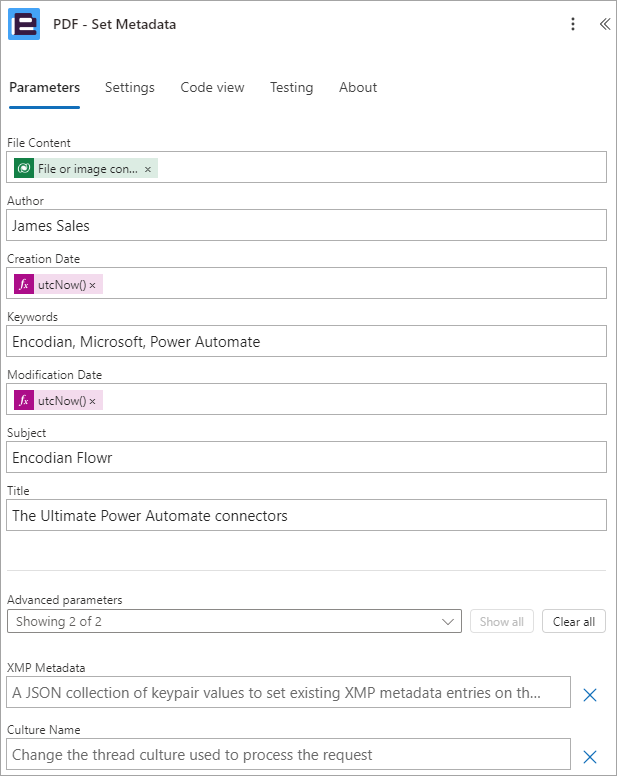Switch to the Settings tab
617x776 pixels.
(x=130, y=88)
